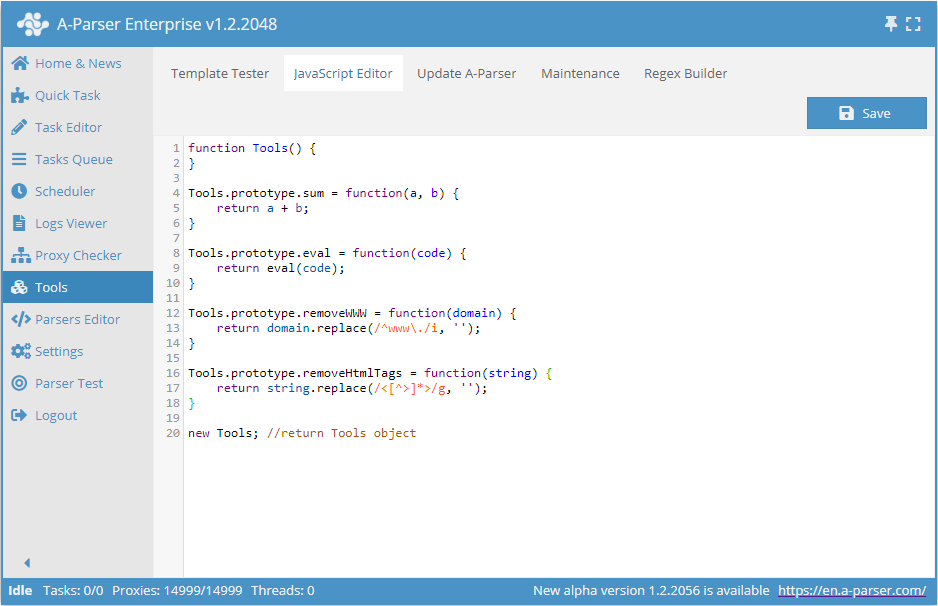Switch to the Maintenance tab
The width and height of the screenshot is (938, 606).
click(580, 73)
